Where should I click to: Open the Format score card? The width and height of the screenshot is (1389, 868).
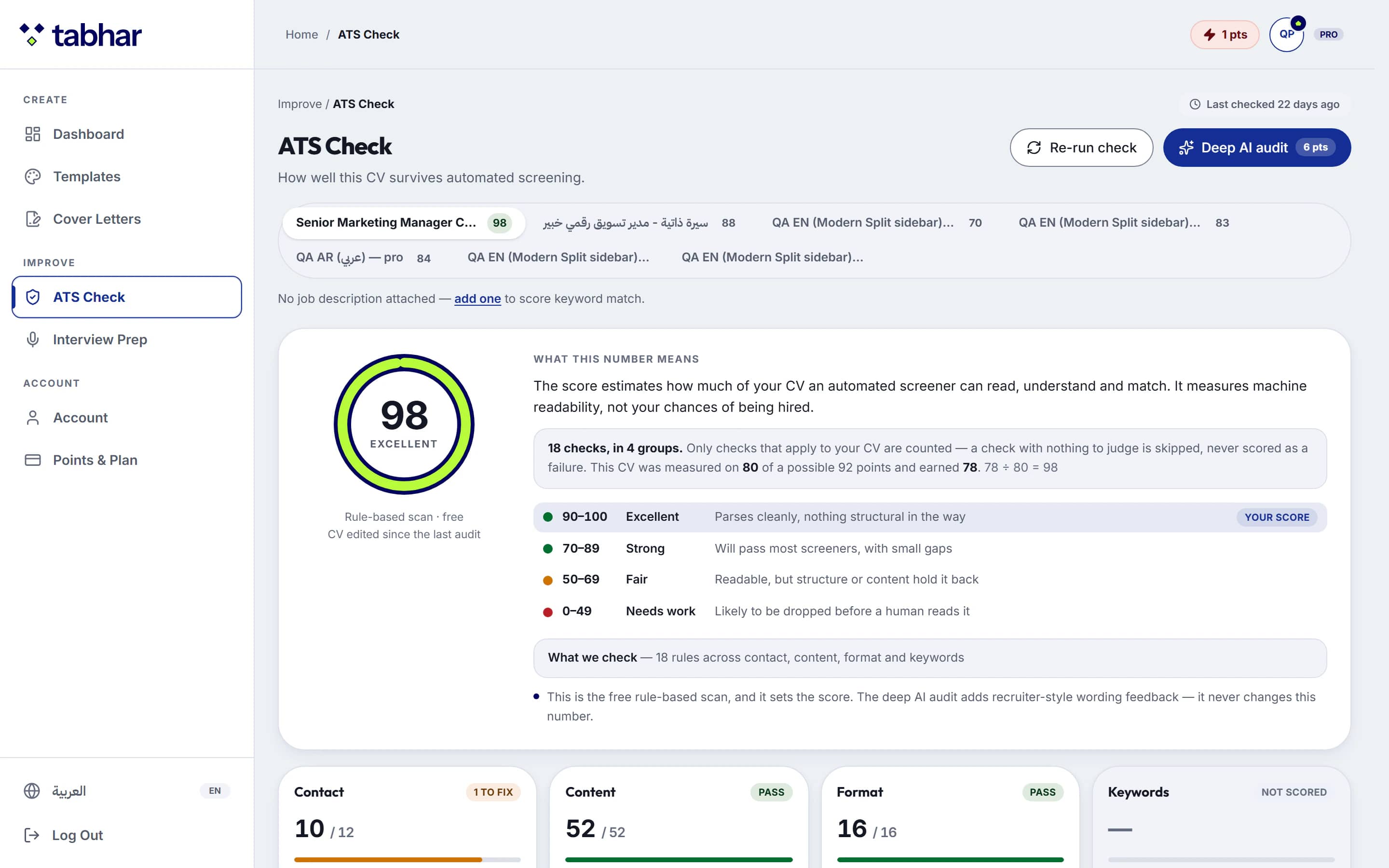coord(950,817)
